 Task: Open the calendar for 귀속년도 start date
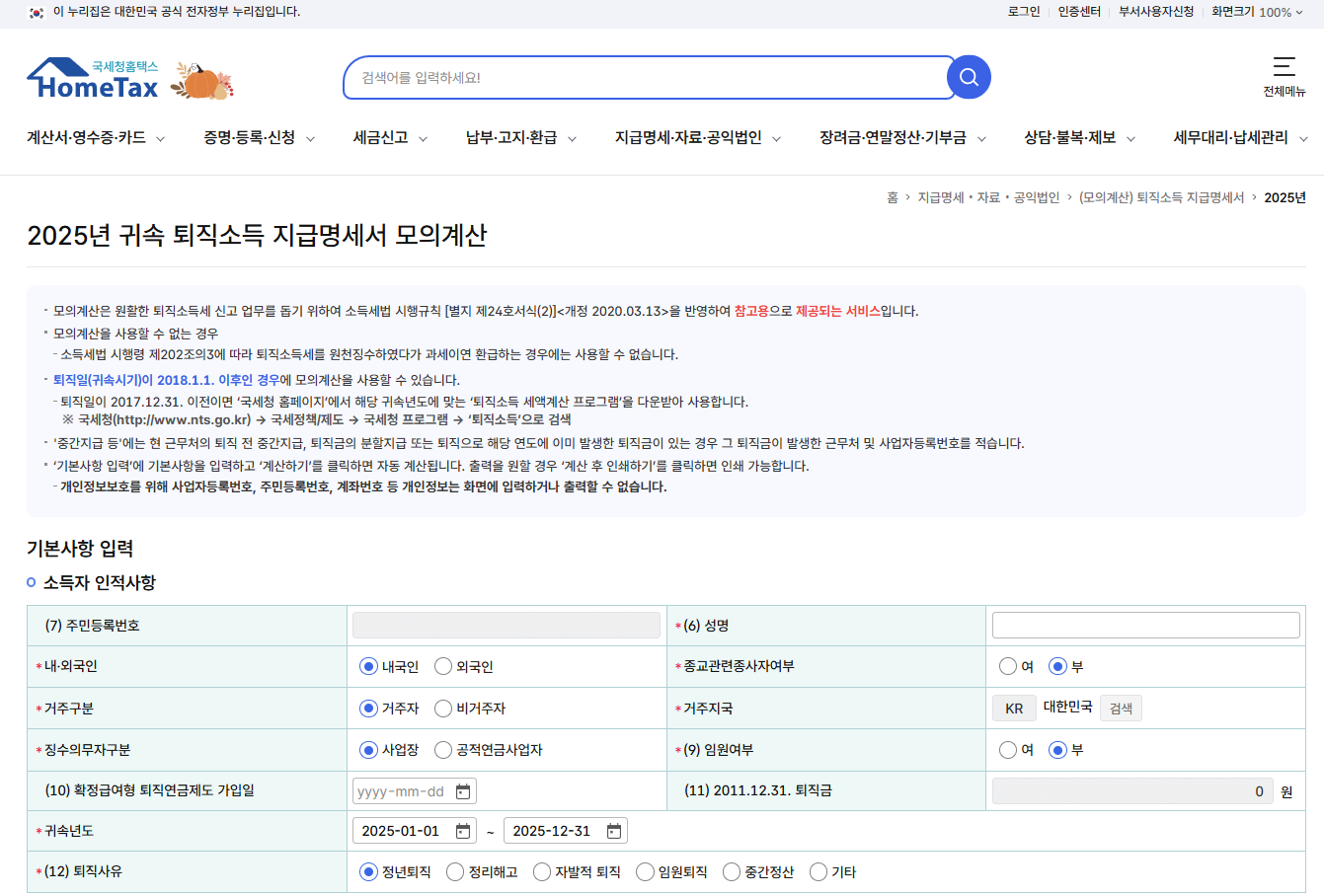coord(460,830)
